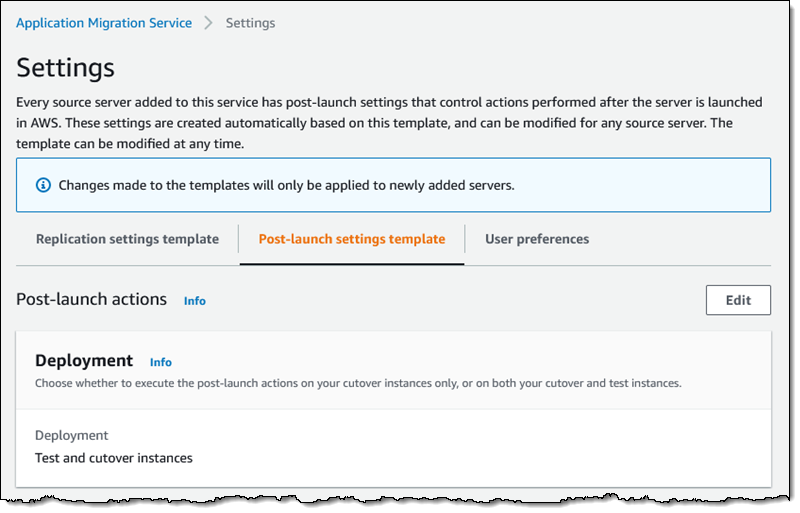This screenshot has height=513, width=800.
Task: Click the Settings breadcrumb item
Action: click(250, 22)
